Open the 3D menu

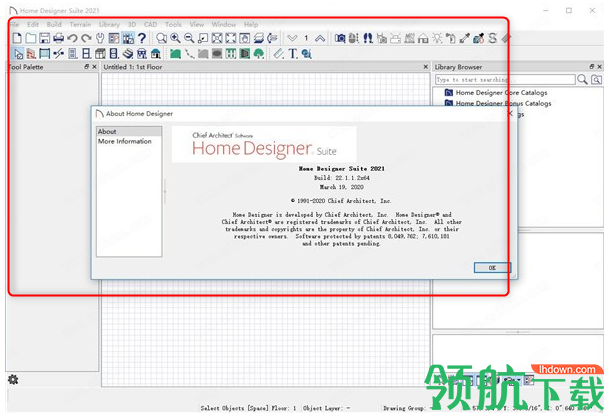click(132, 24)
